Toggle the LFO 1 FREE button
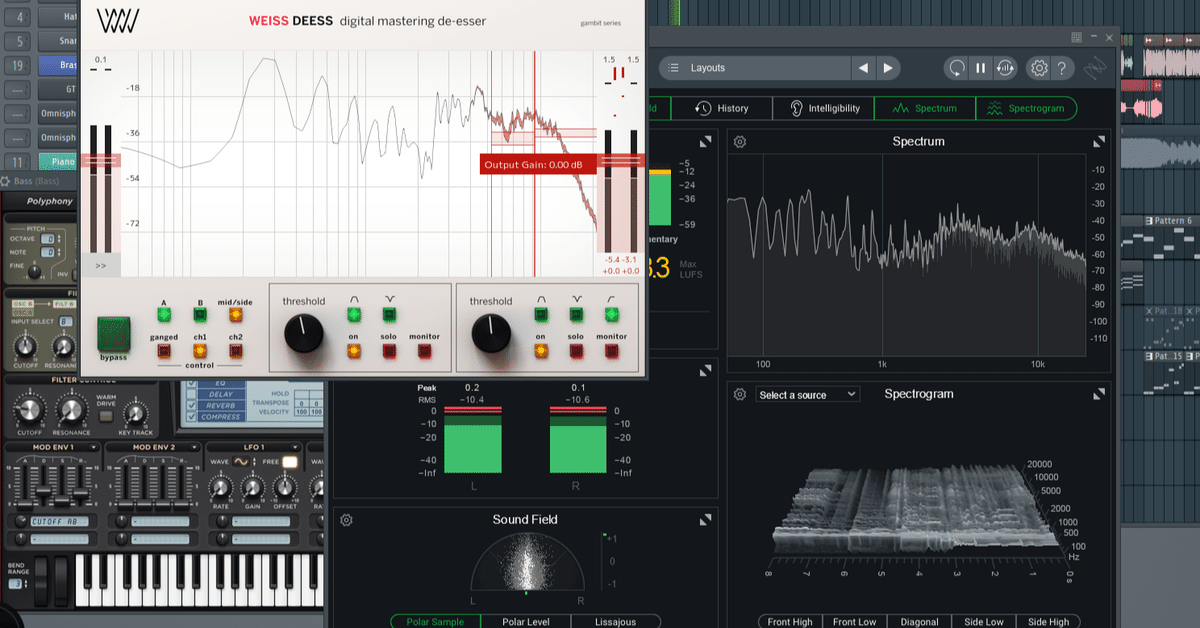This screenshot has height=628, width=1200. coord(291,461)
